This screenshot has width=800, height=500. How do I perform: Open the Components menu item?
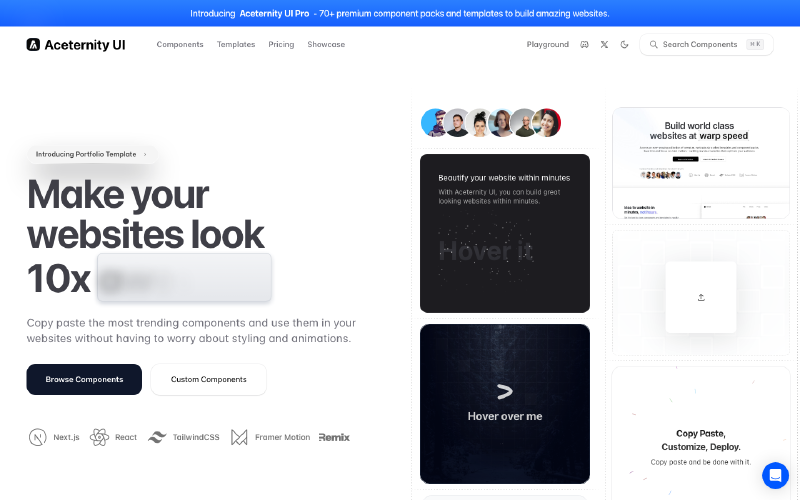click(x=180, y=45)
